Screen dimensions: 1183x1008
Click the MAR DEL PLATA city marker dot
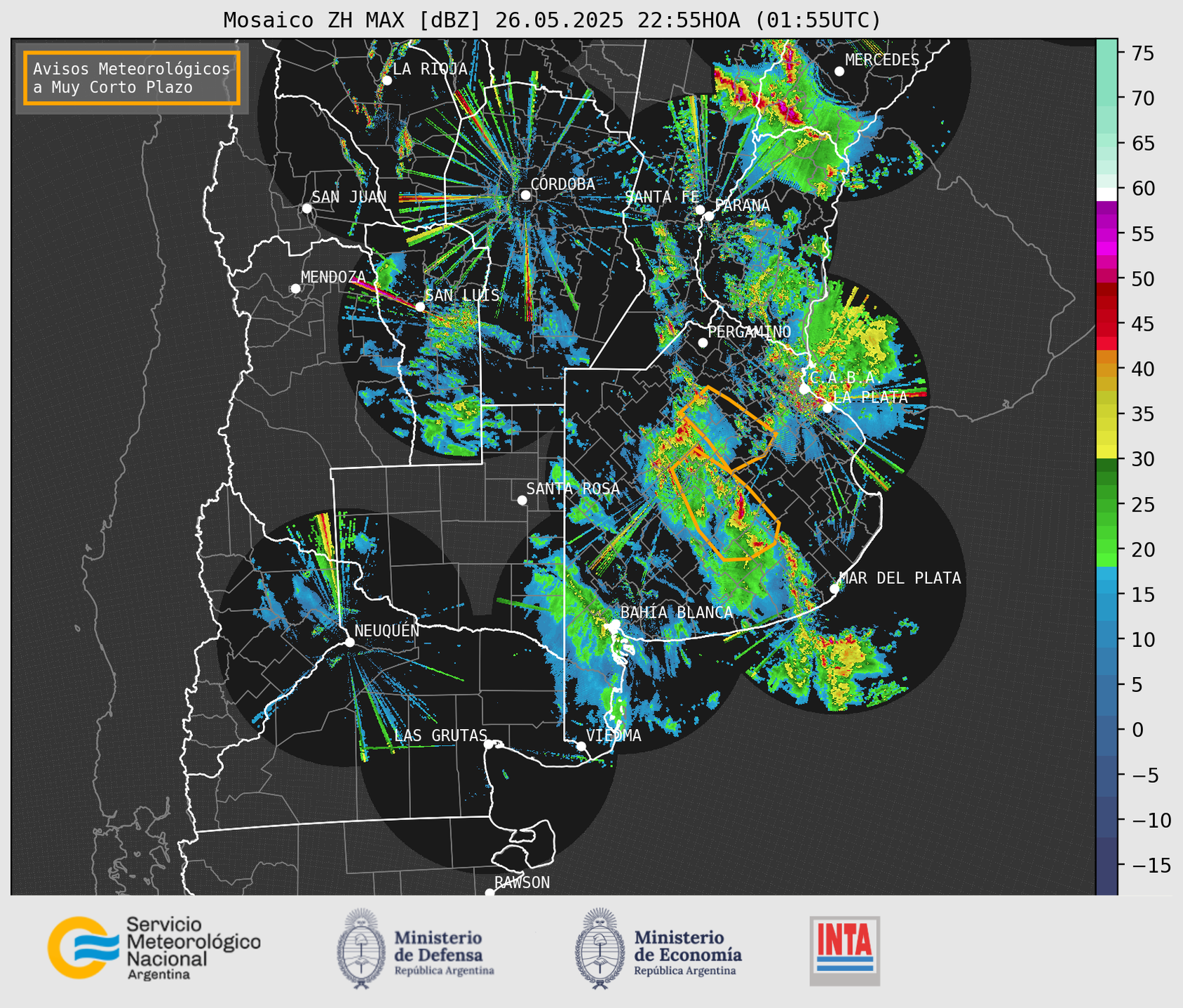click(834, 589)
